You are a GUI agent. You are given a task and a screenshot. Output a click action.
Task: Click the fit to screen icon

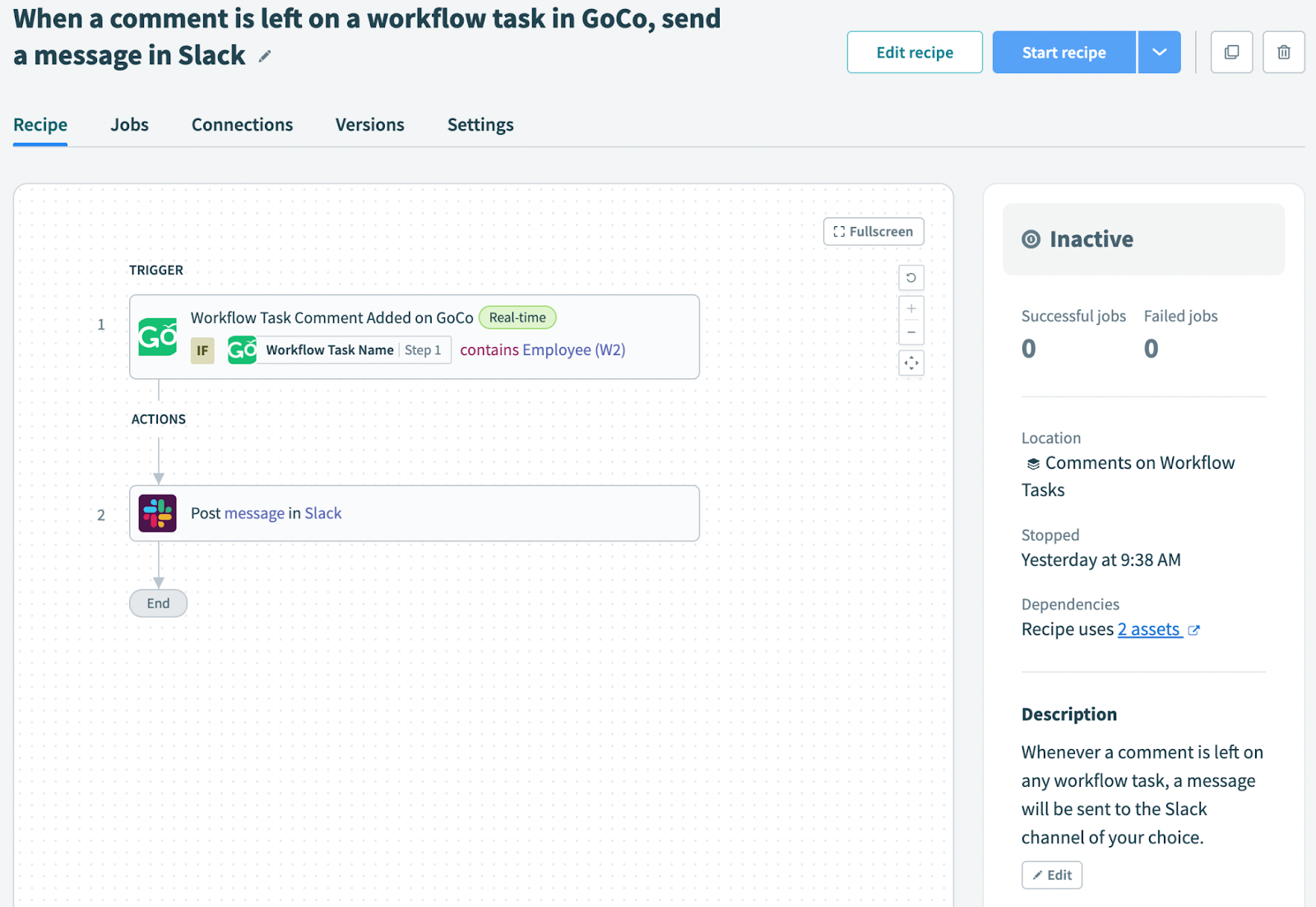[911, 363]
